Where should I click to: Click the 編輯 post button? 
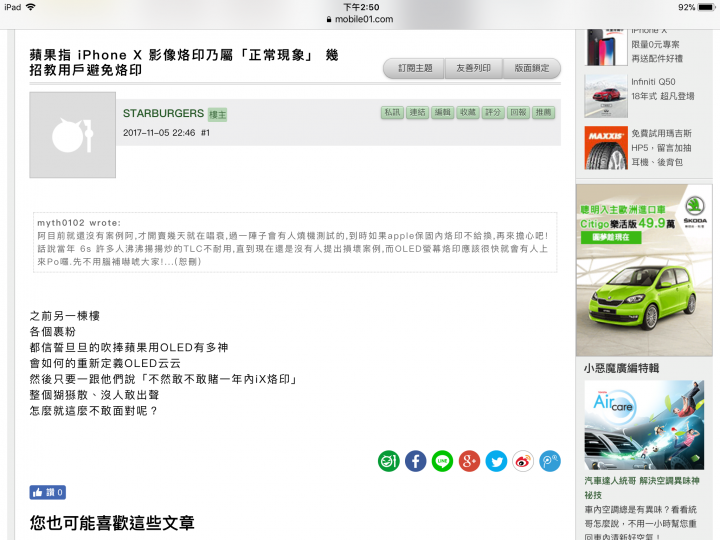[443, 112]
